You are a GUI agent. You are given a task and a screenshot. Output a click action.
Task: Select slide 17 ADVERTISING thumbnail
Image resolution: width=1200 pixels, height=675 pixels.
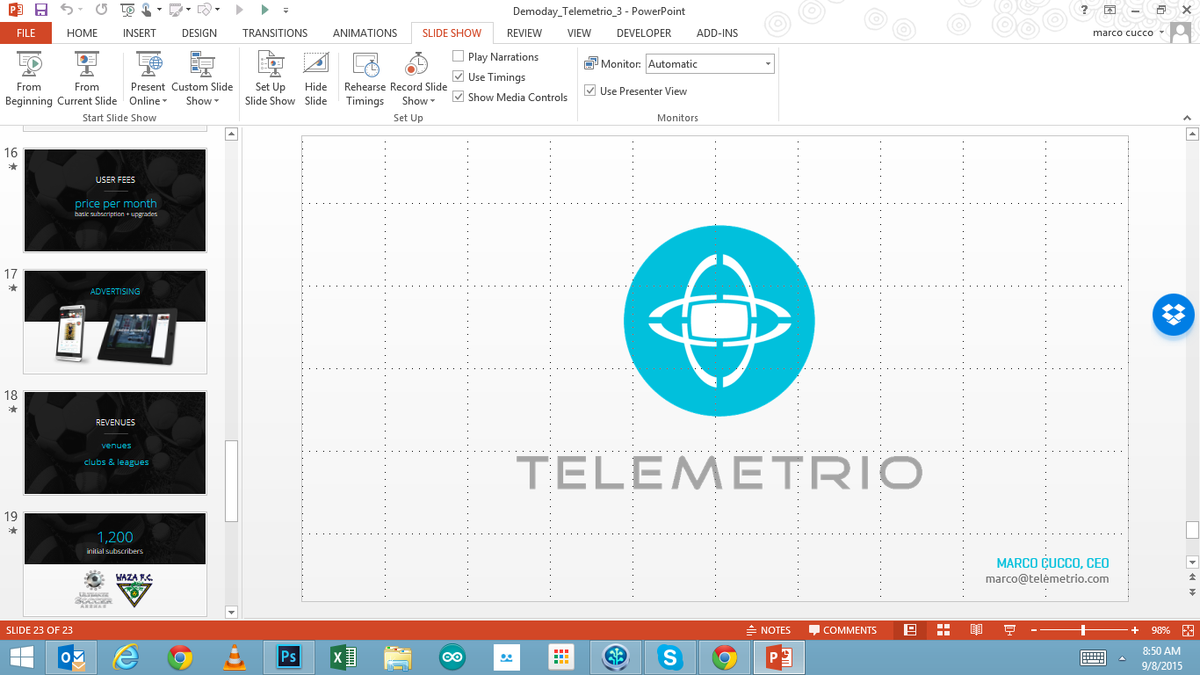click(115, 321)
